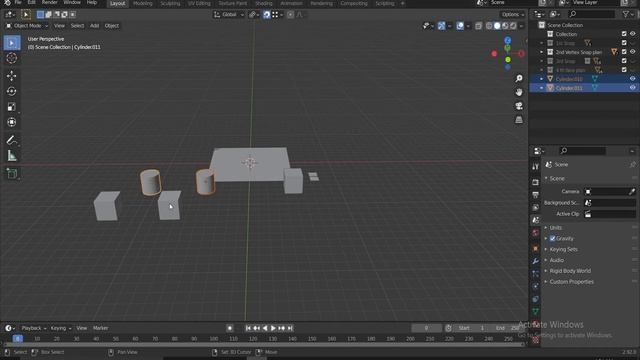Open the Physics properties tab
This screenshot has height=360, width=640.
pyautogui.click(x=536, y=286)
